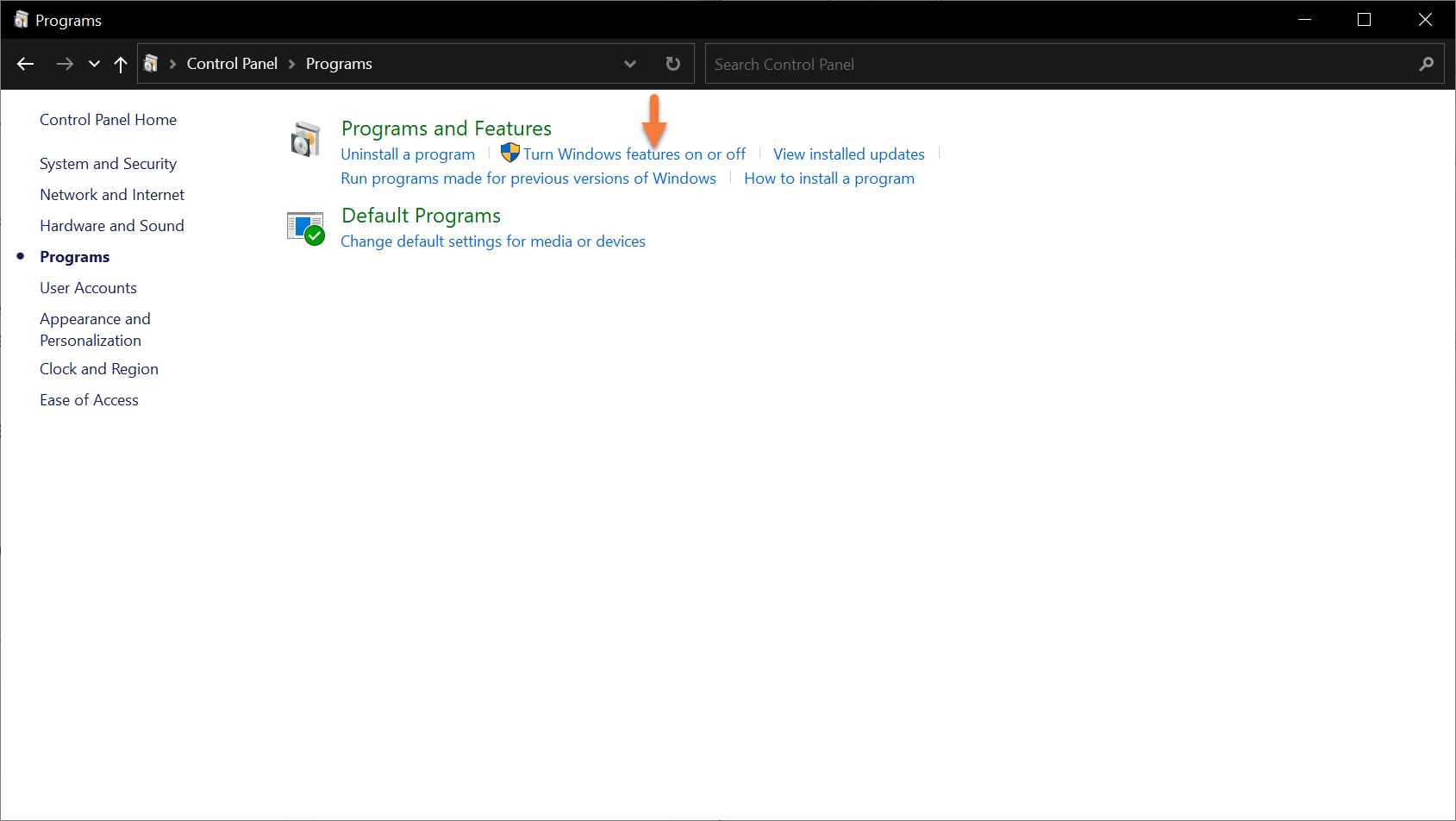Click the back arrow navigation button
The width and height of the screenshot is (1456, 821).
point(26,64)
